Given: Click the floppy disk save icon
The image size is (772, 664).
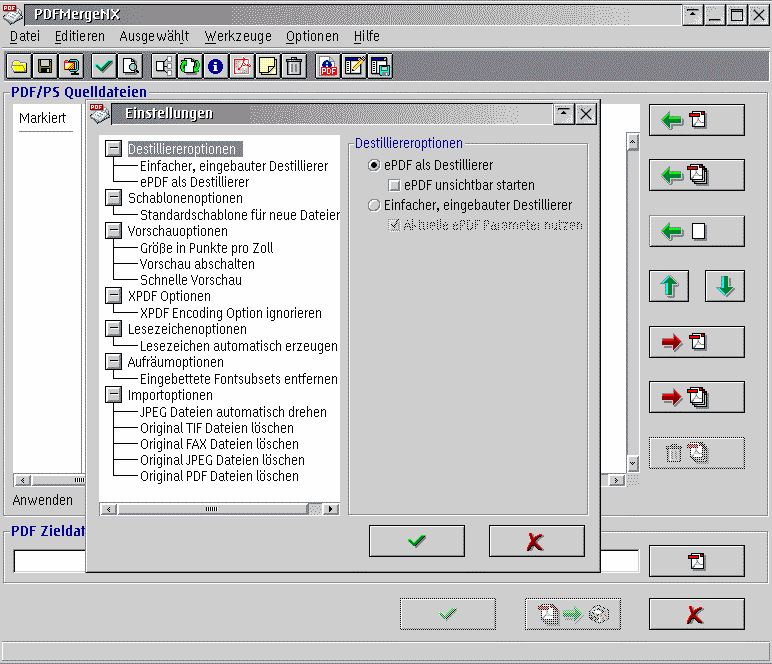Looking at the screenshot, I should click(45, 67).
